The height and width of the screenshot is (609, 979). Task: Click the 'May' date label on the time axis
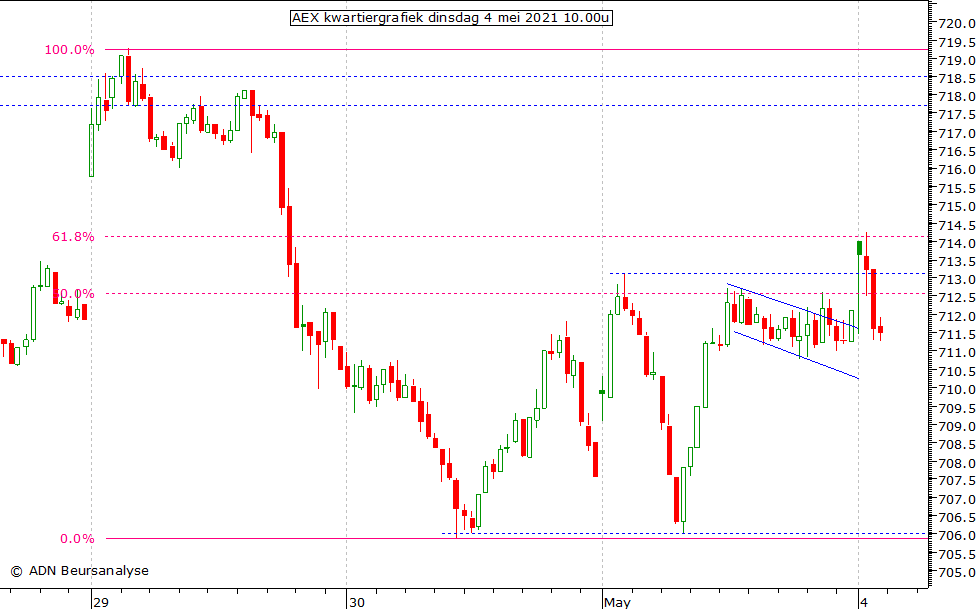pos(617,602)
